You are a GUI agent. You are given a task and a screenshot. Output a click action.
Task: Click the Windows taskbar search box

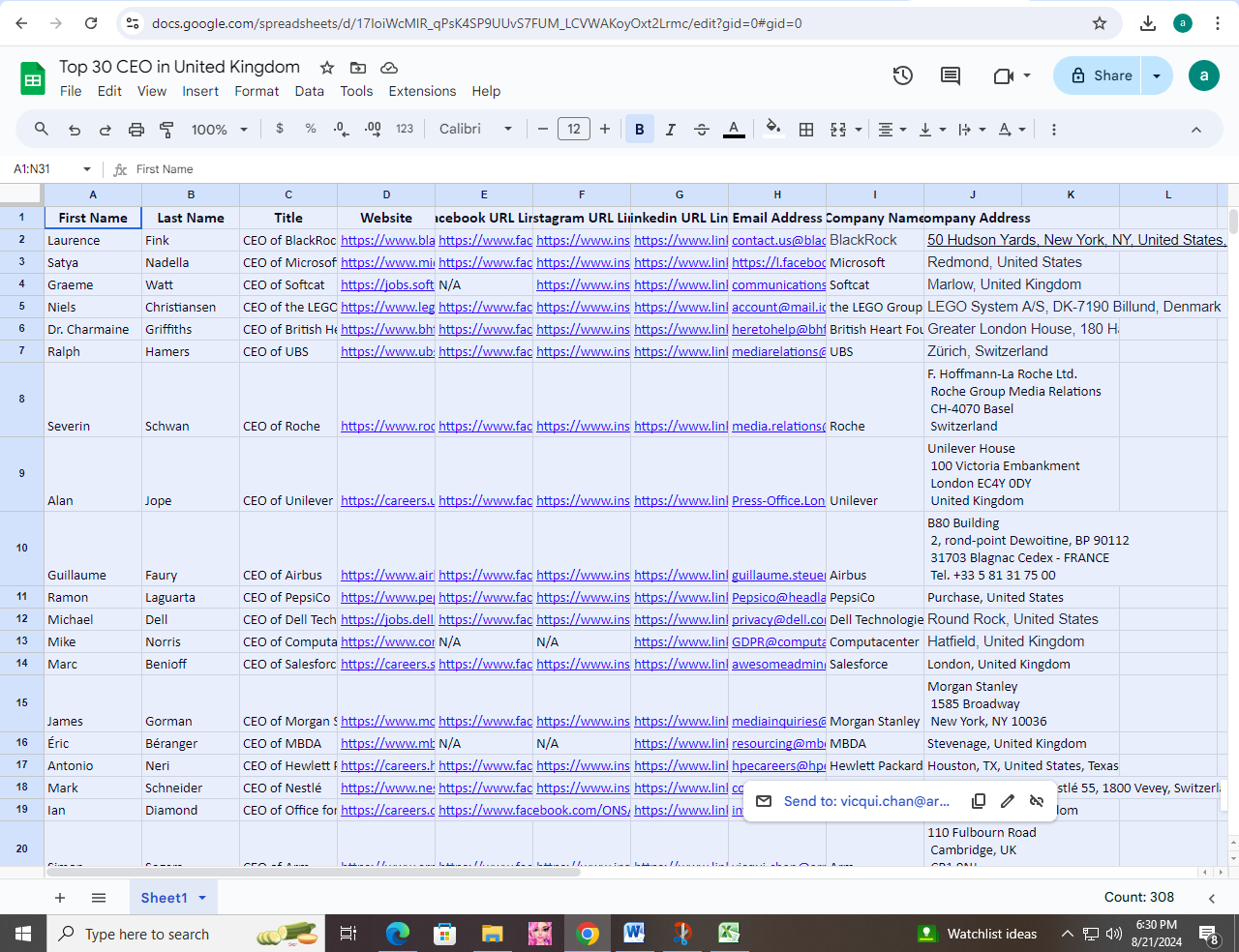147,934
